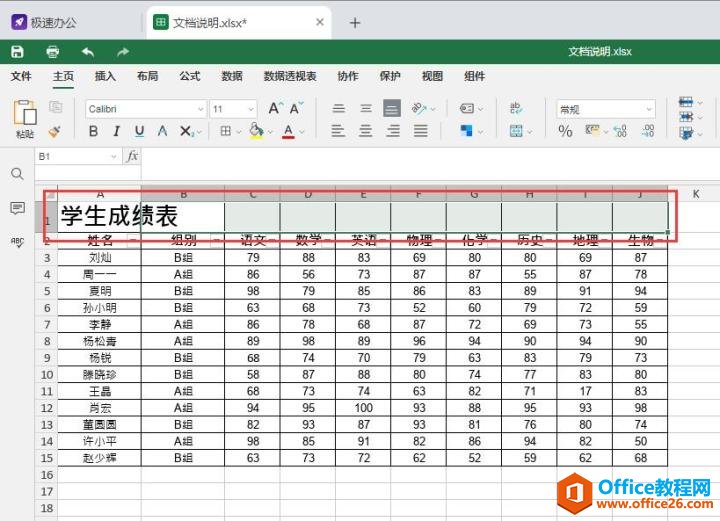Align text right
Image resolution: width=720 pixels, height=521 pixels.
pos(393,131)
